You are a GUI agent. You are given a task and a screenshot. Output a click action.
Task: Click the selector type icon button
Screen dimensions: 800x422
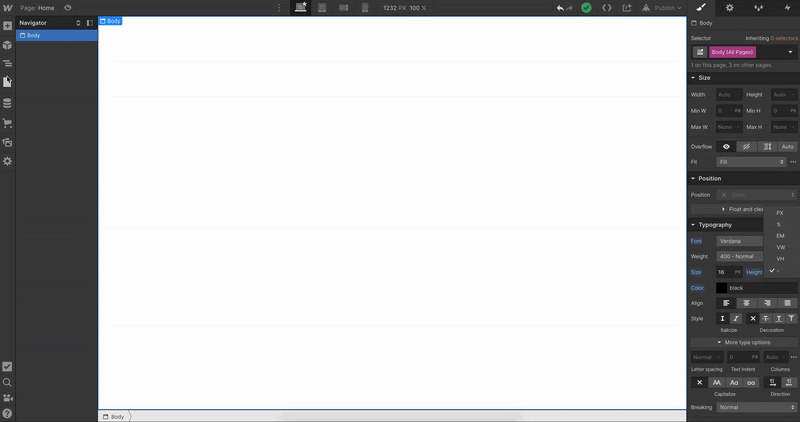pyautogui.click(x=699, y=52)
